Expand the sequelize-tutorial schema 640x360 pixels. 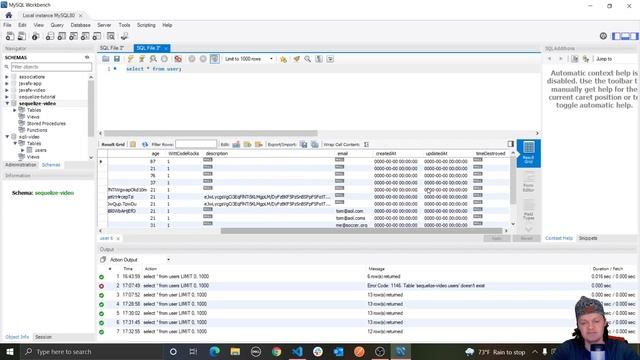pyautogui.click(x=7, y=97)
